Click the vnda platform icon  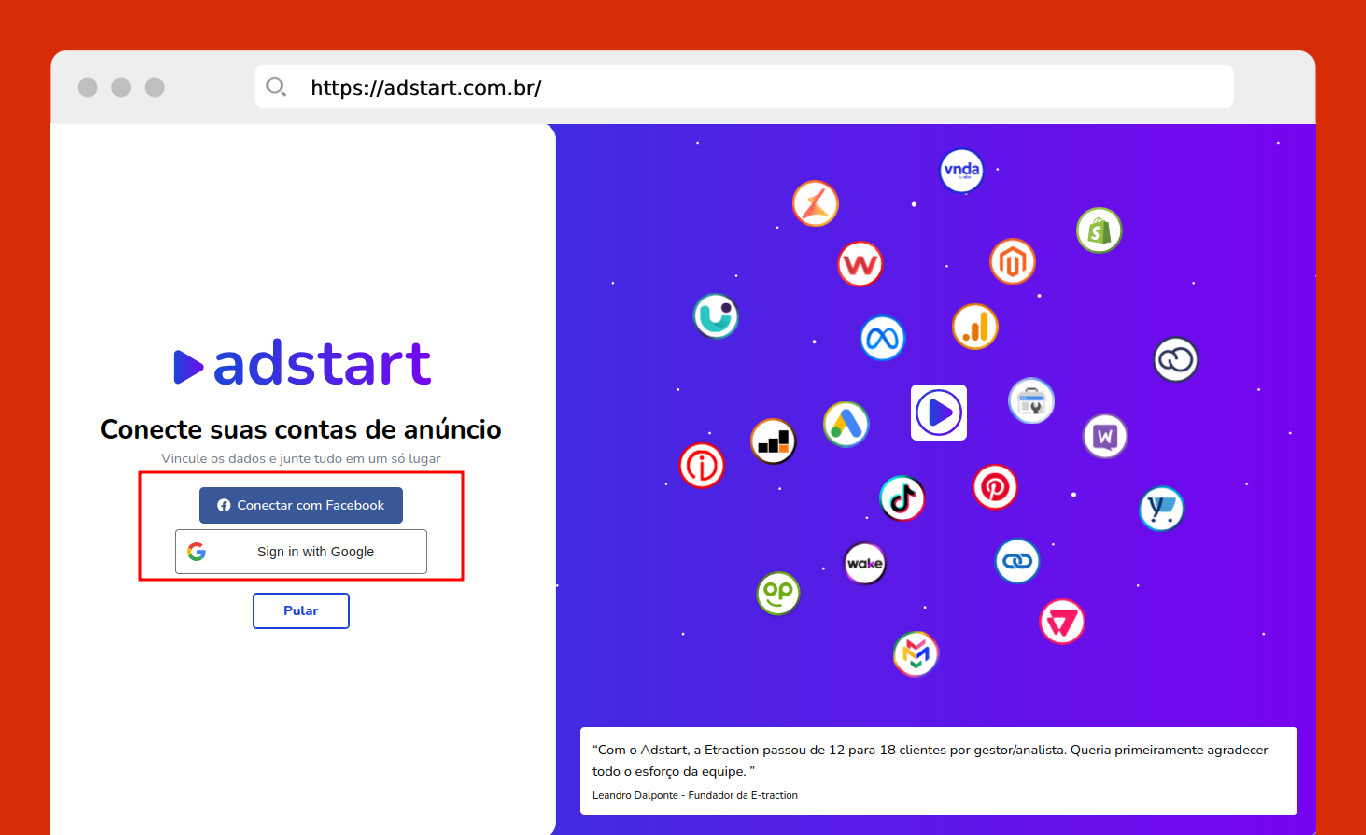pyautogui.click(x=961, y=171)
